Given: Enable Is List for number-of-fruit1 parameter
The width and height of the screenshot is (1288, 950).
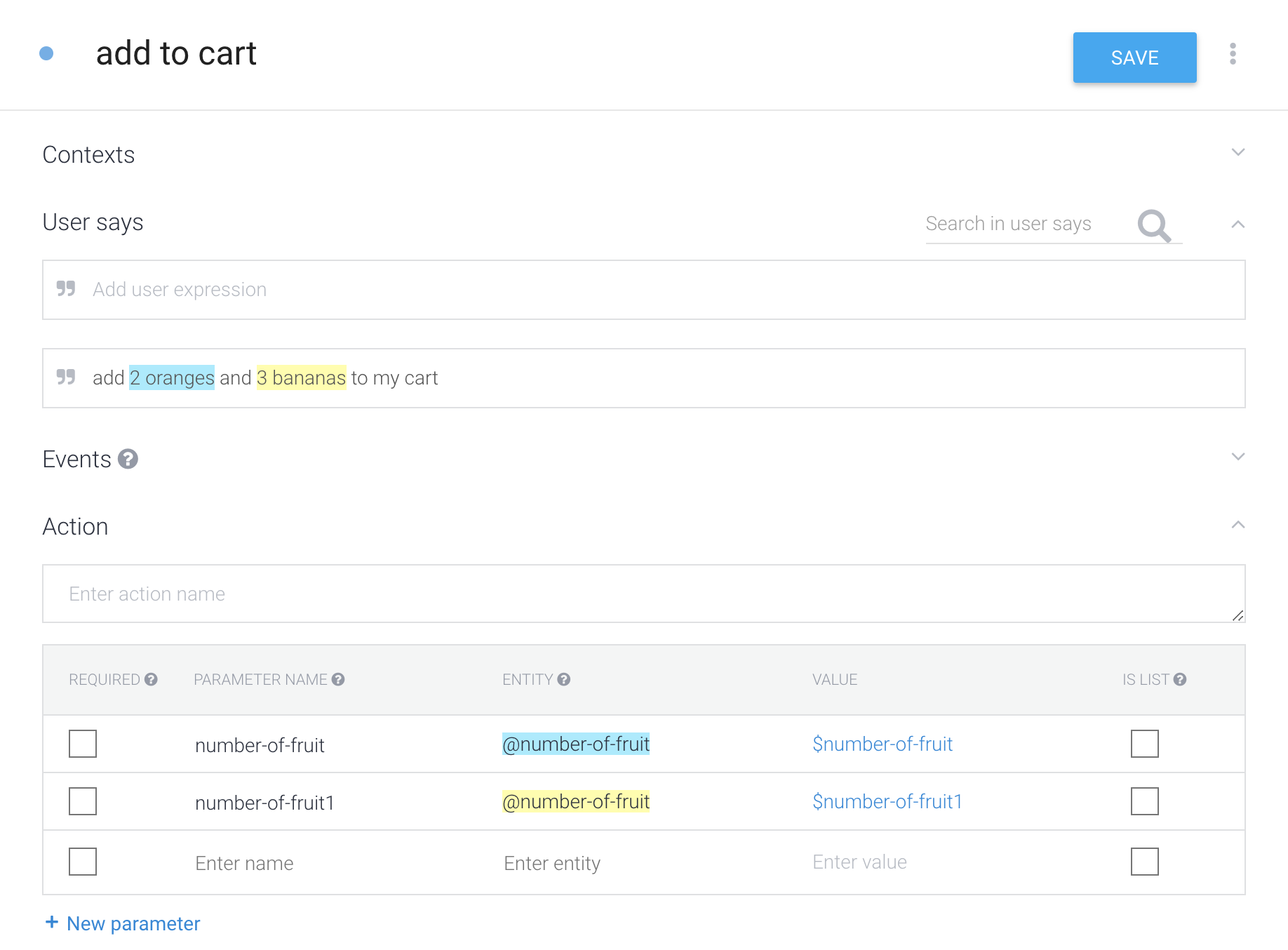Looking at the screenshot, I should pos(1144,801).
